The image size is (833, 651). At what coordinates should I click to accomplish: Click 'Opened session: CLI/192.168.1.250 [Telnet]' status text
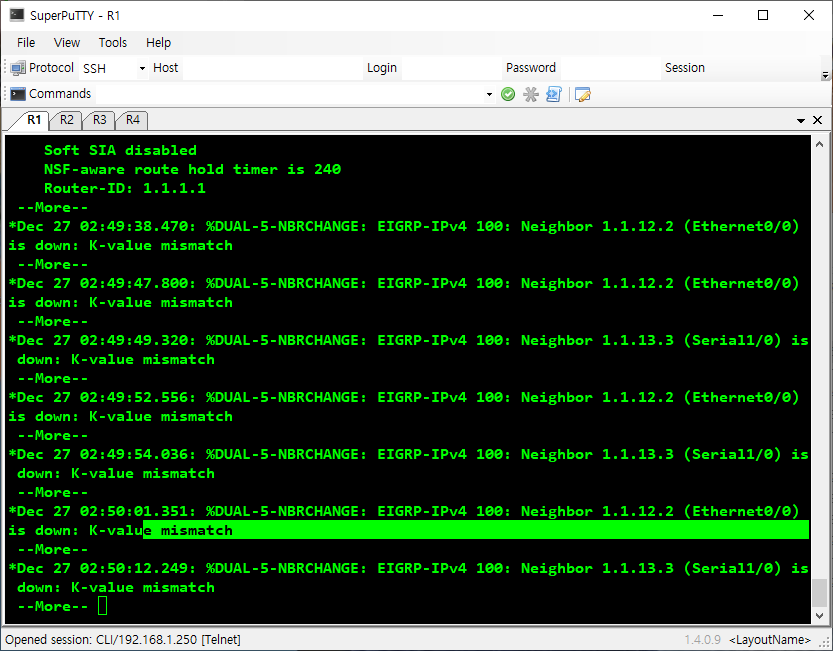point(123,639)
